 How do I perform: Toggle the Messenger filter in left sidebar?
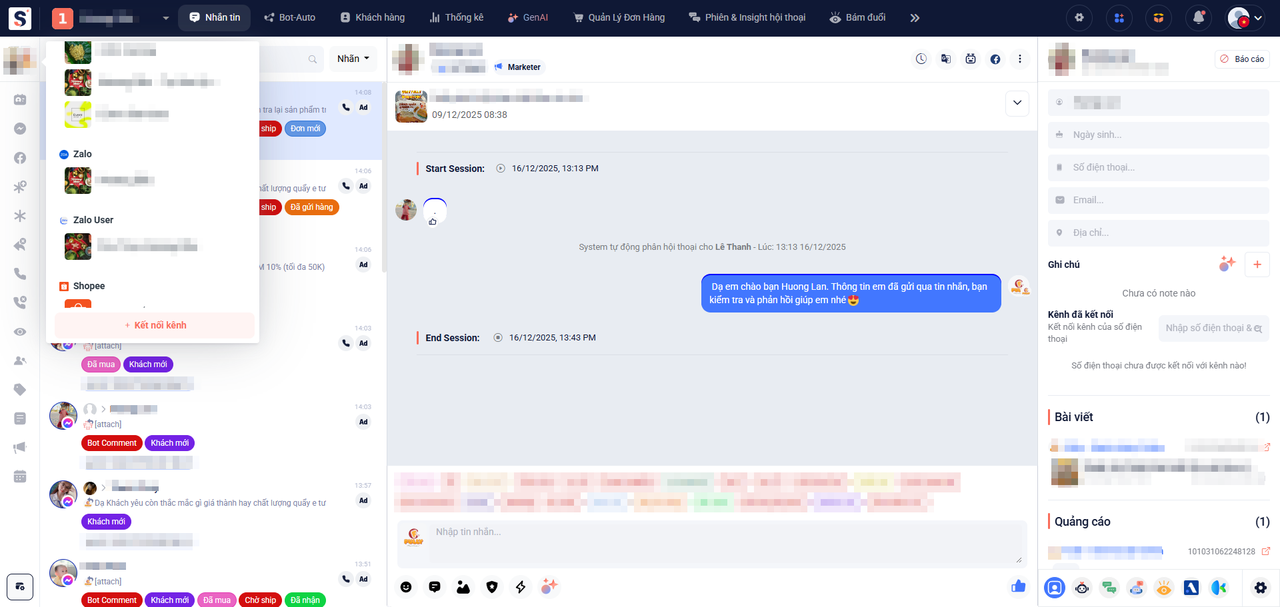click(x=20, y=129)
